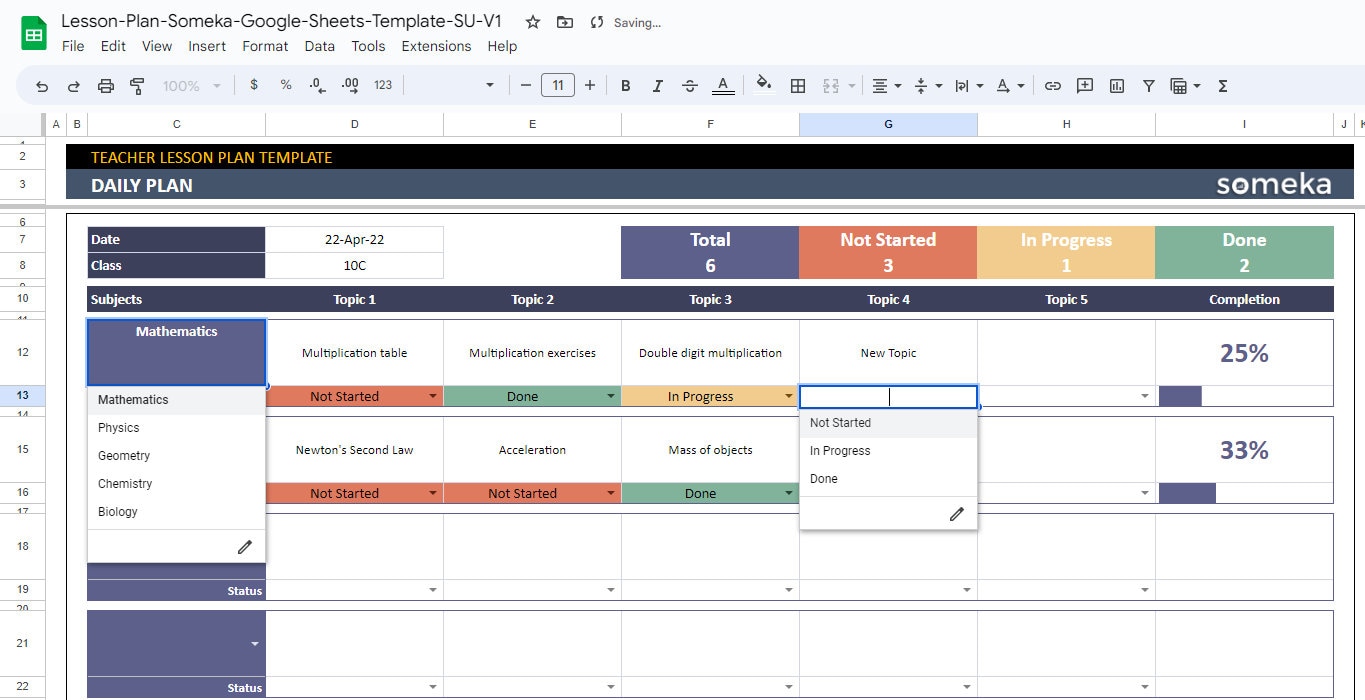1365x700 pixels.
Task: Open the fill color picker
Action: pyautogui.click(x=763, y=85)
